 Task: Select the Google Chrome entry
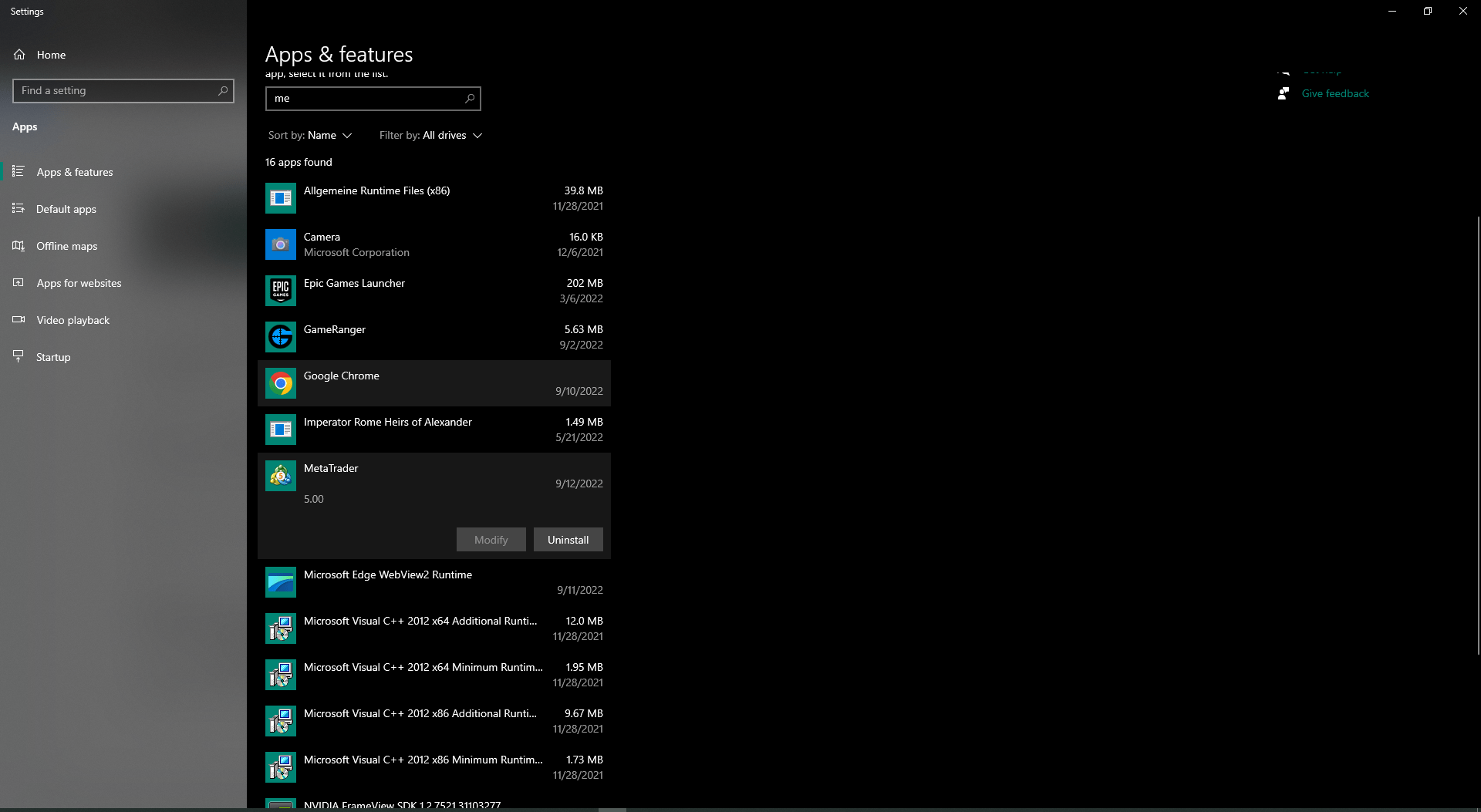(434, 383)
